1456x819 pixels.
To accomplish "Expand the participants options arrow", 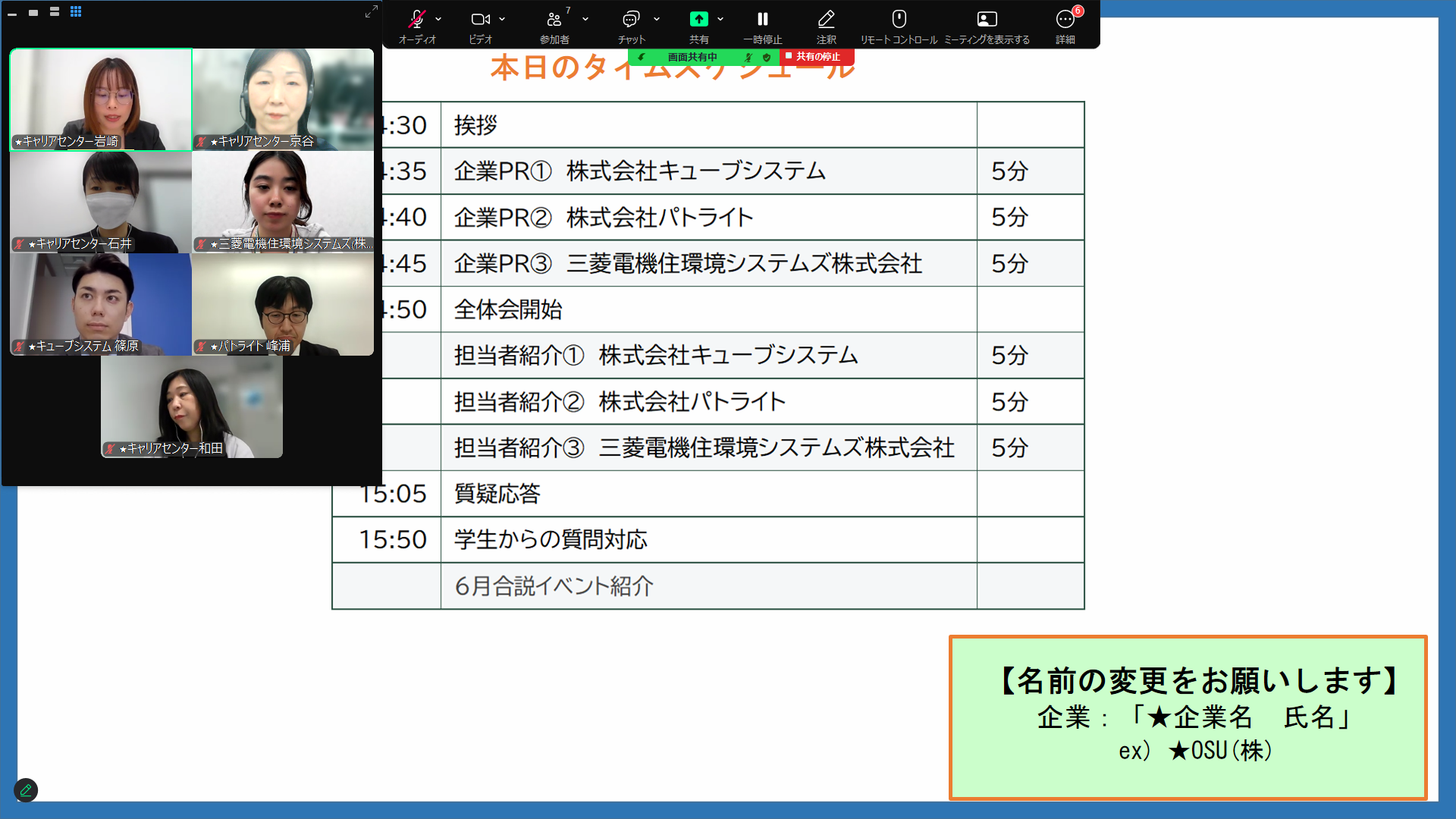I will [x=585, y=19].
